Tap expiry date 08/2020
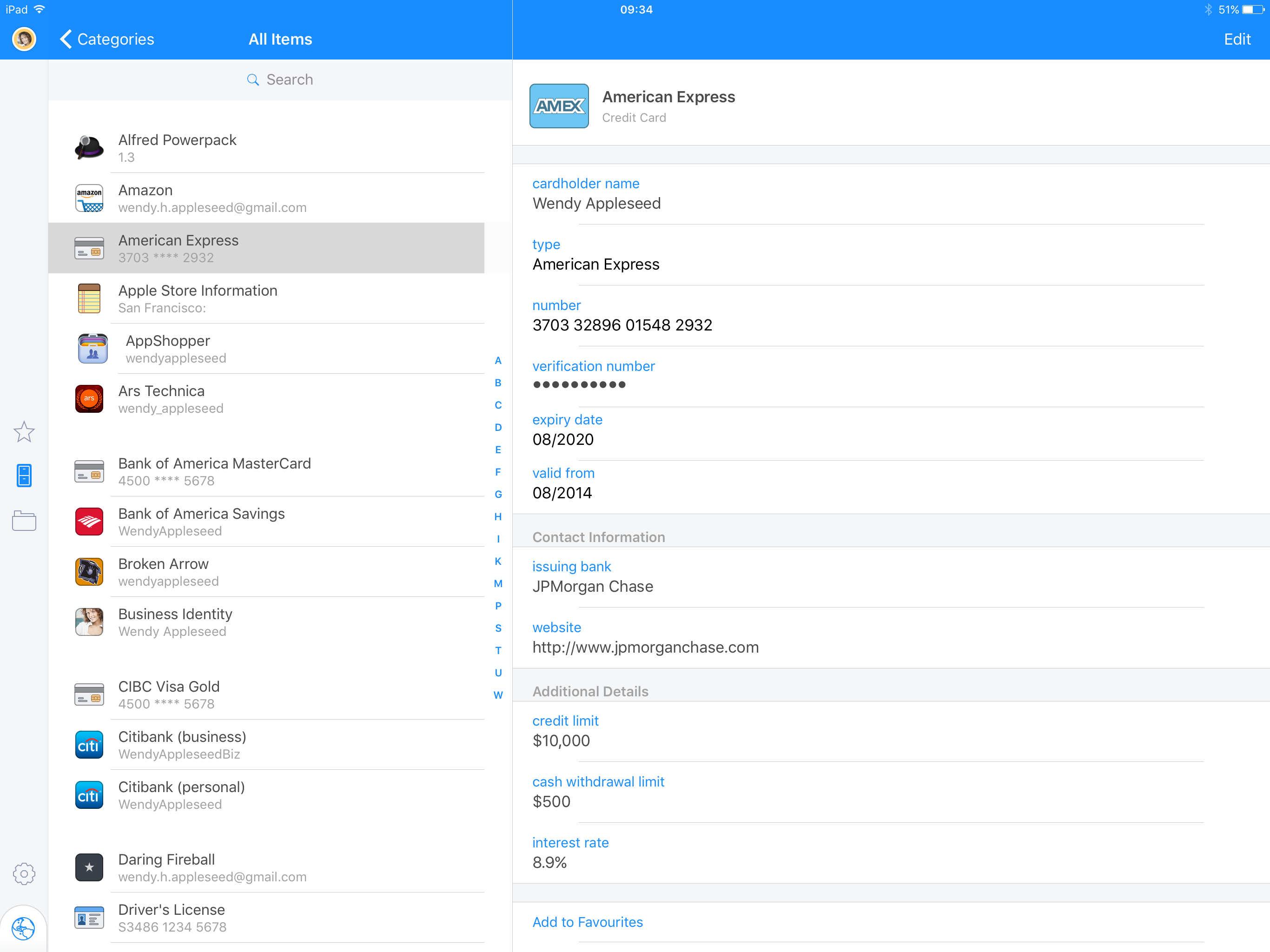The height and width of the screenshot is (952, 1270). [563, 440]
